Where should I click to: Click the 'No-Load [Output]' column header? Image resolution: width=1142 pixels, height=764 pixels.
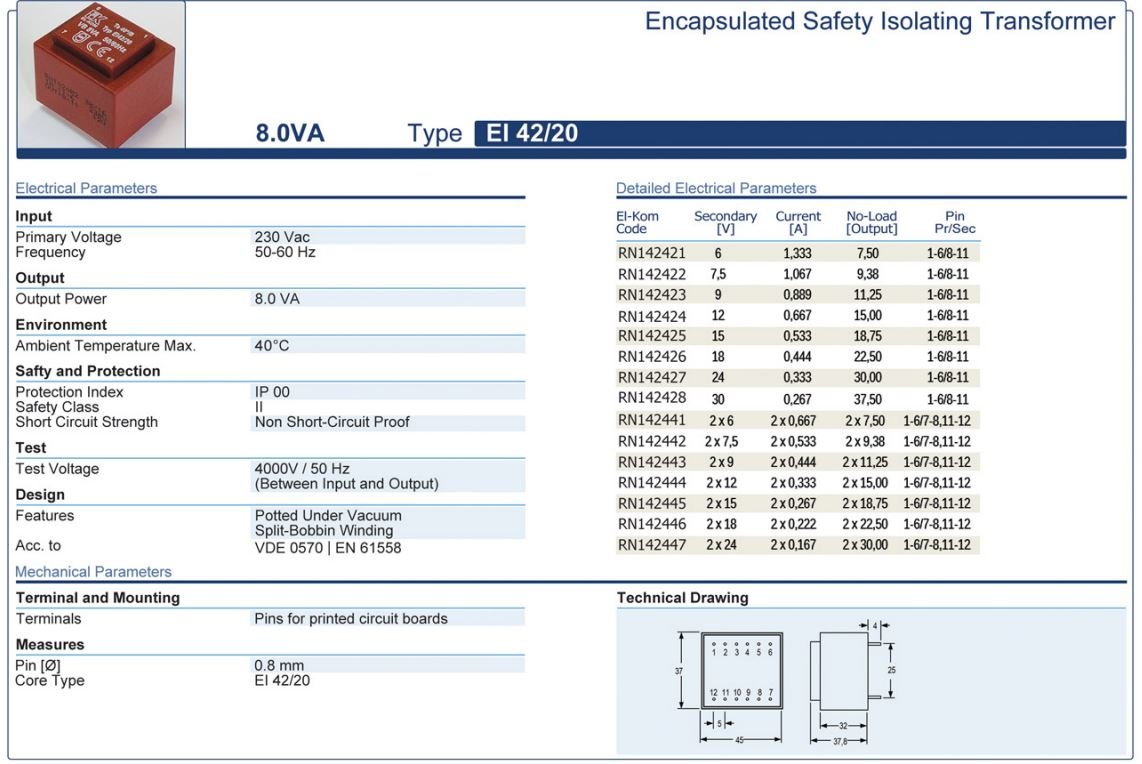click(871, 222)
